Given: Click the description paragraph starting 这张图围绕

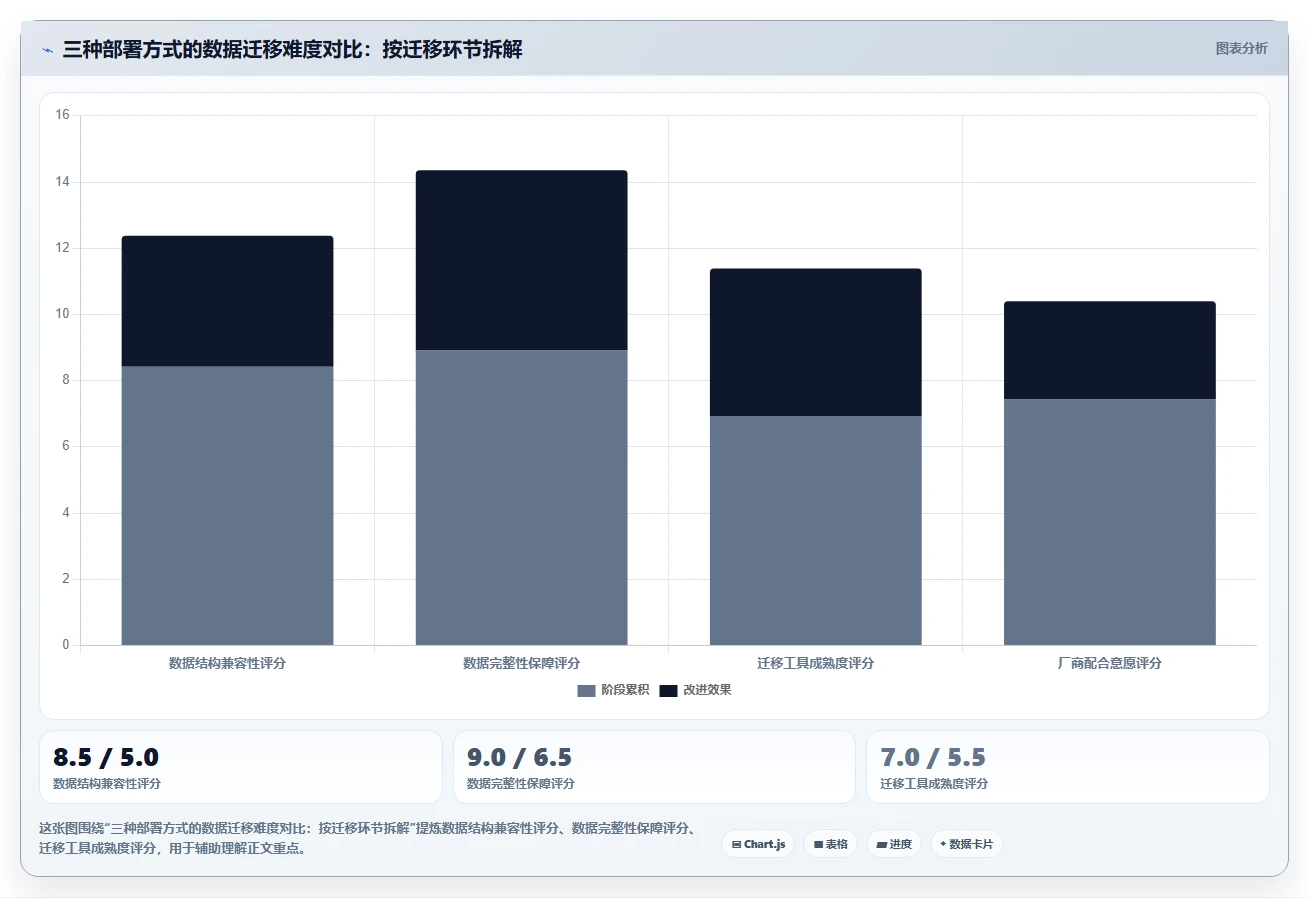Looking at the screenshot, I should [366, 838].
